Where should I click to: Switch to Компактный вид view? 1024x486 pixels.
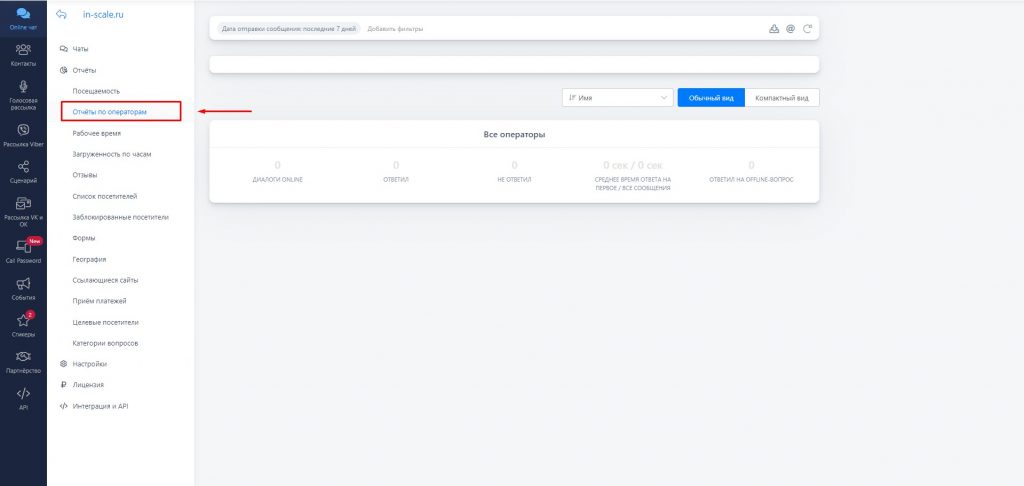click(782, 98)
